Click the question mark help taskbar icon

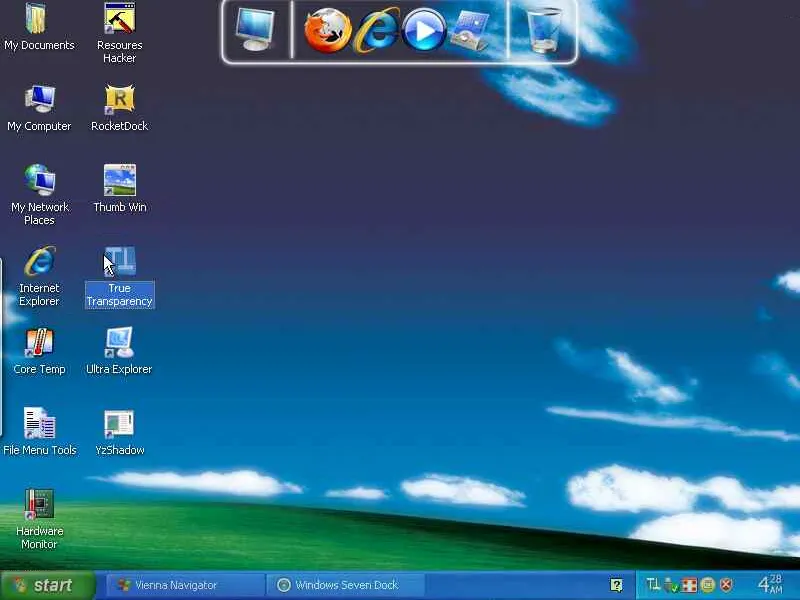[616, 585]
